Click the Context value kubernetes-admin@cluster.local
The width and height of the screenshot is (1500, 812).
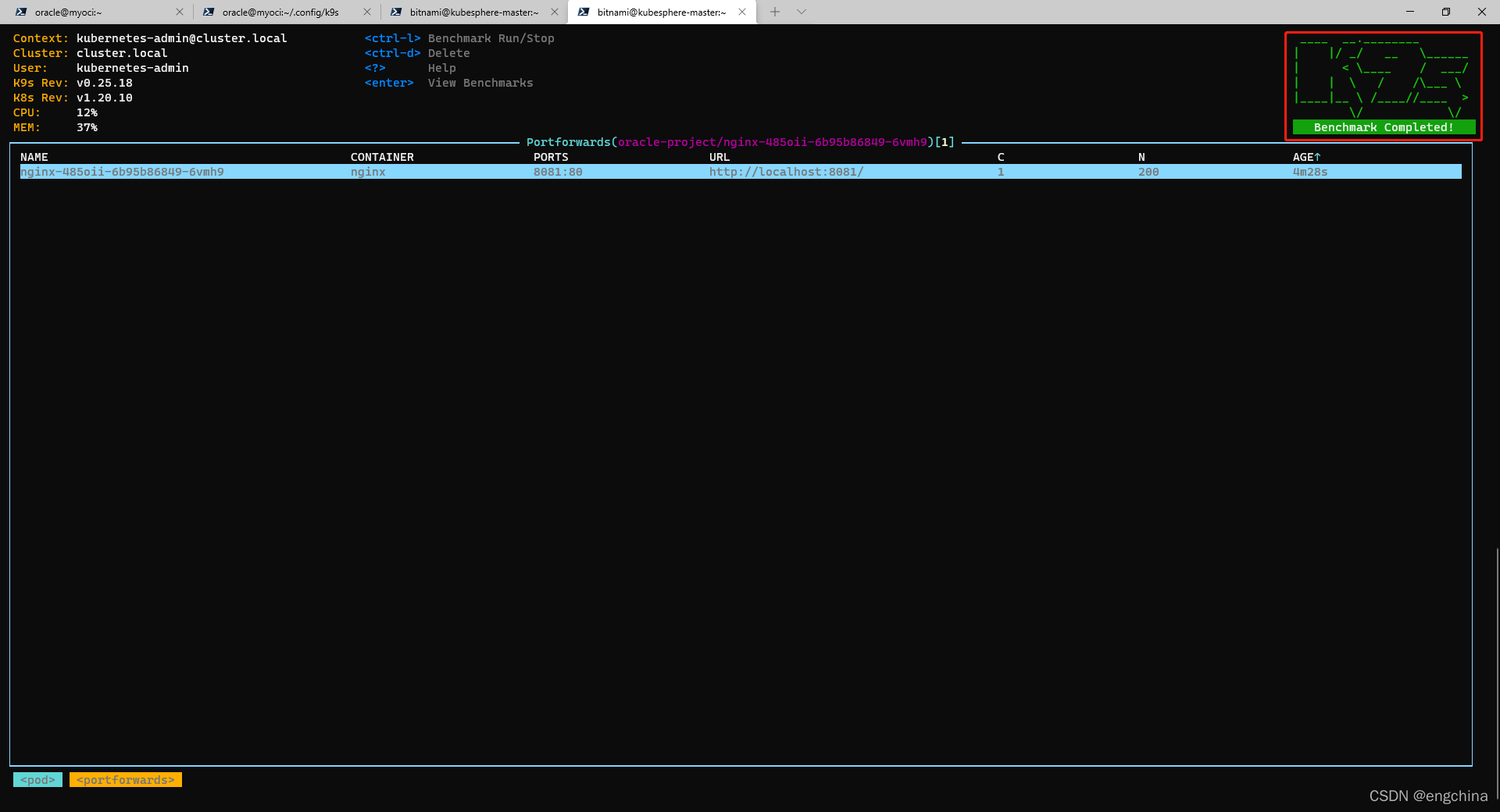tap(181, 38)
